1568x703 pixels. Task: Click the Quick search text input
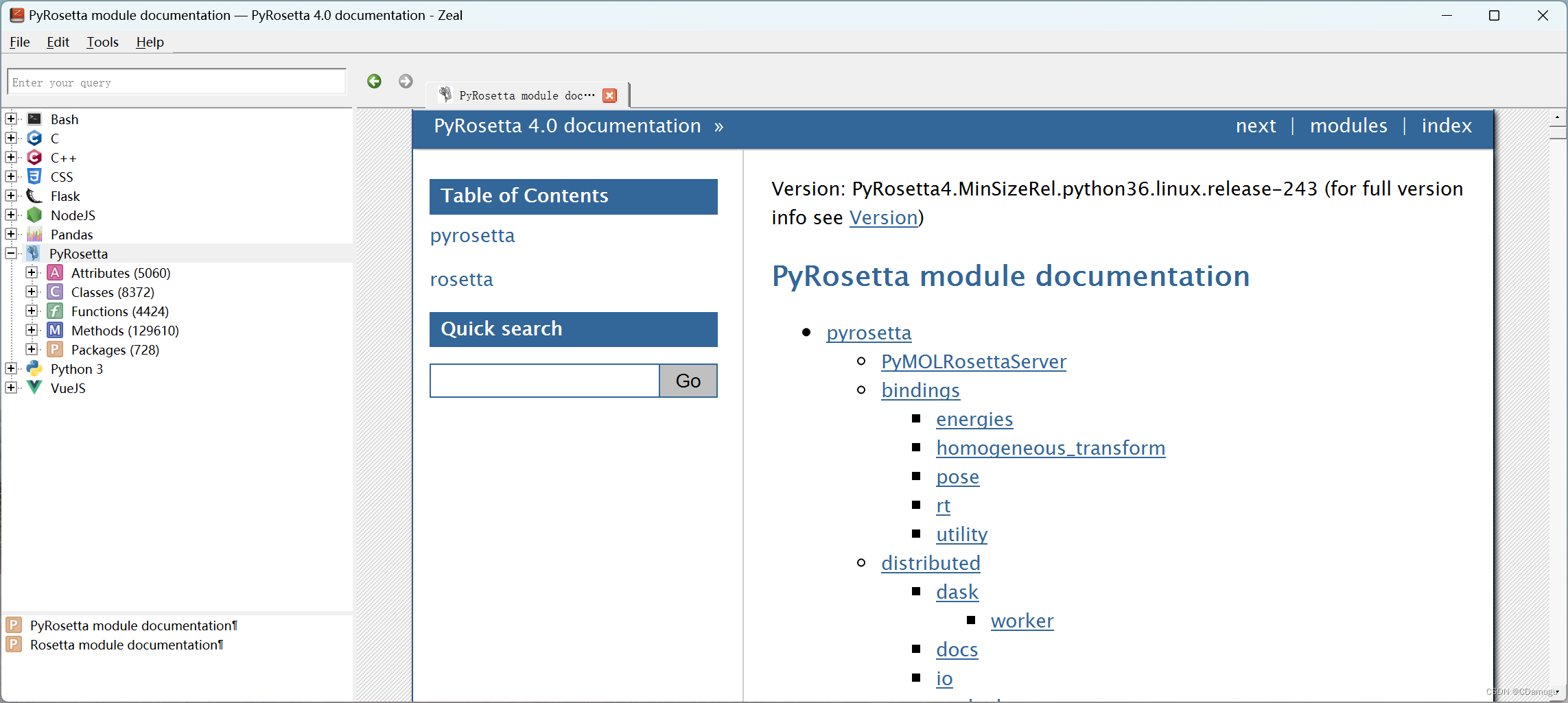(545, 381)
